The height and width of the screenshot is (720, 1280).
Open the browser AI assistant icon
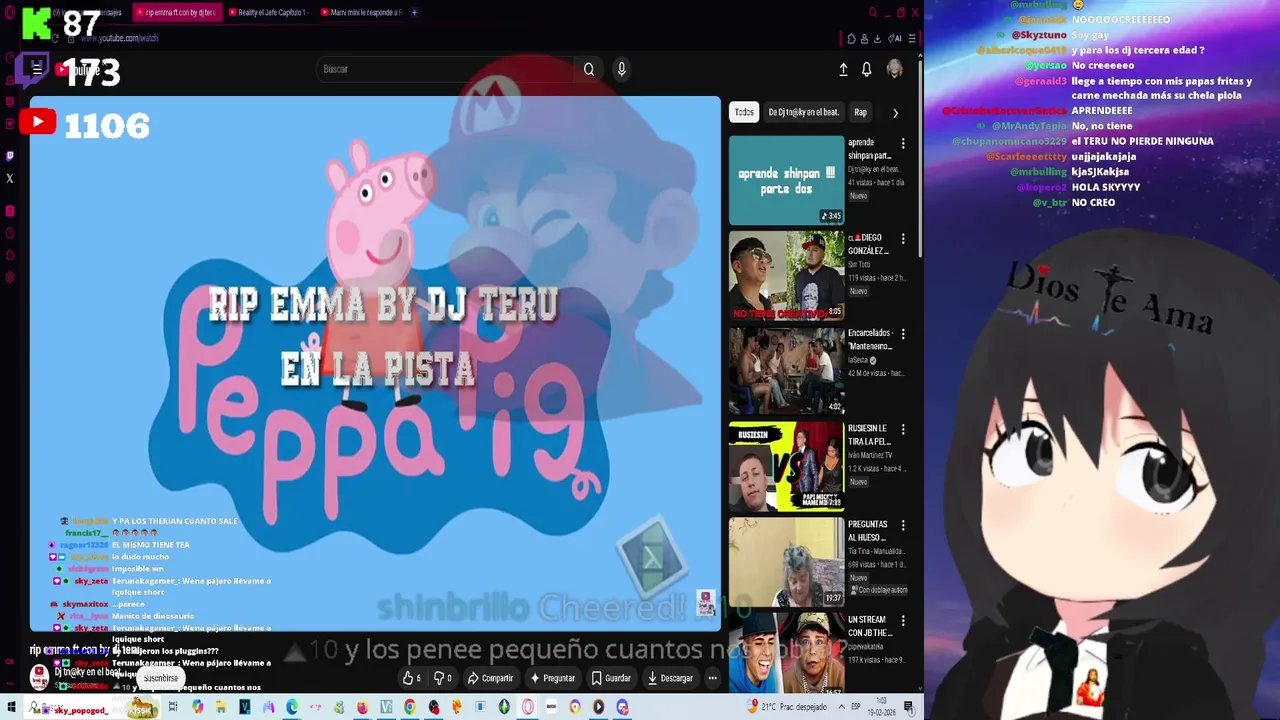tap(896, 39)
